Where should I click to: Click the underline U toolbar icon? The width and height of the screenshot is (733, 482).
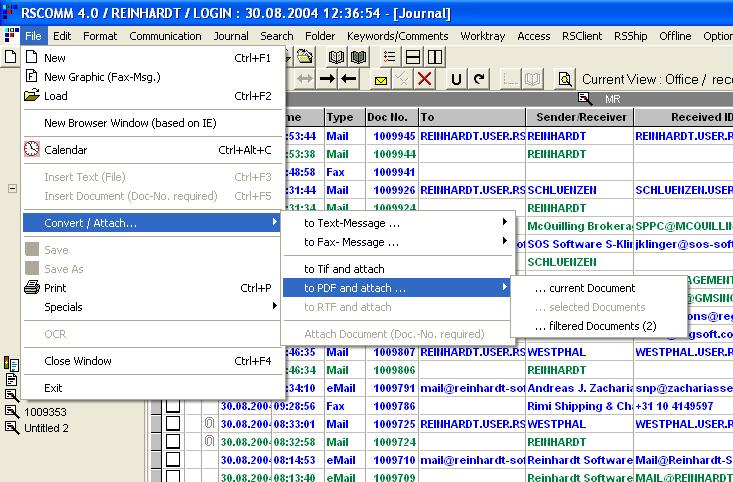tap(457, 79)
